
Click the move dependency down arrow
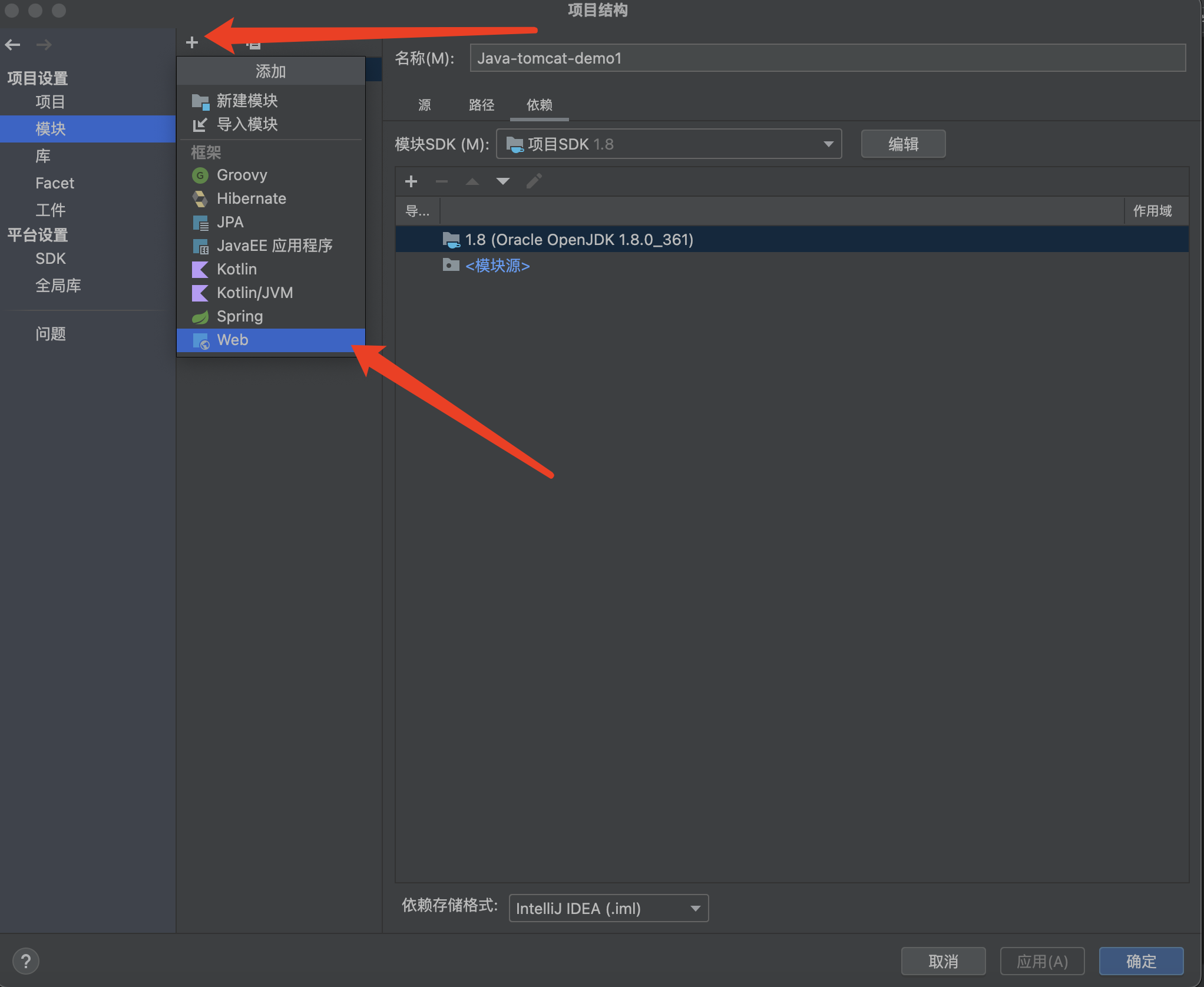tap(502, 181)
